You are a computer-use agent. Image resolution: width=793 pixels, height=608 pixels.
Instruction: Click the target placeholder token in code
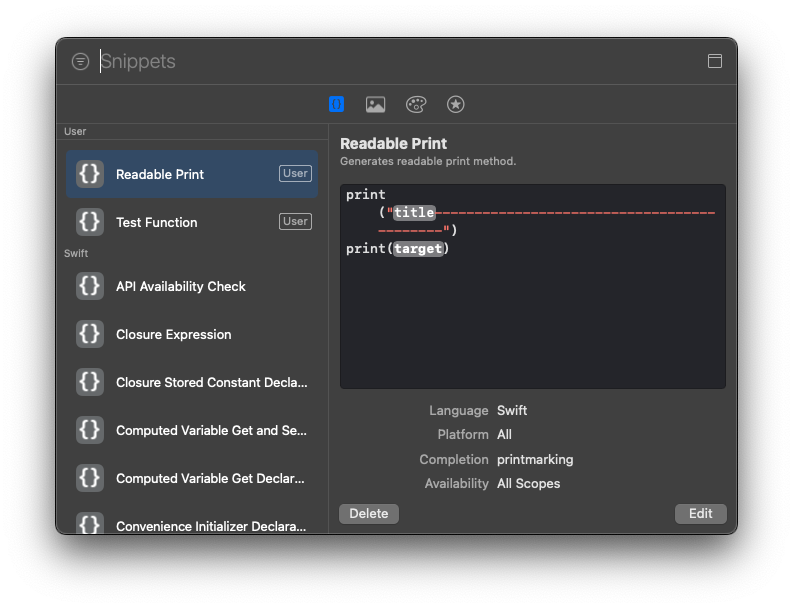point(418,249)
